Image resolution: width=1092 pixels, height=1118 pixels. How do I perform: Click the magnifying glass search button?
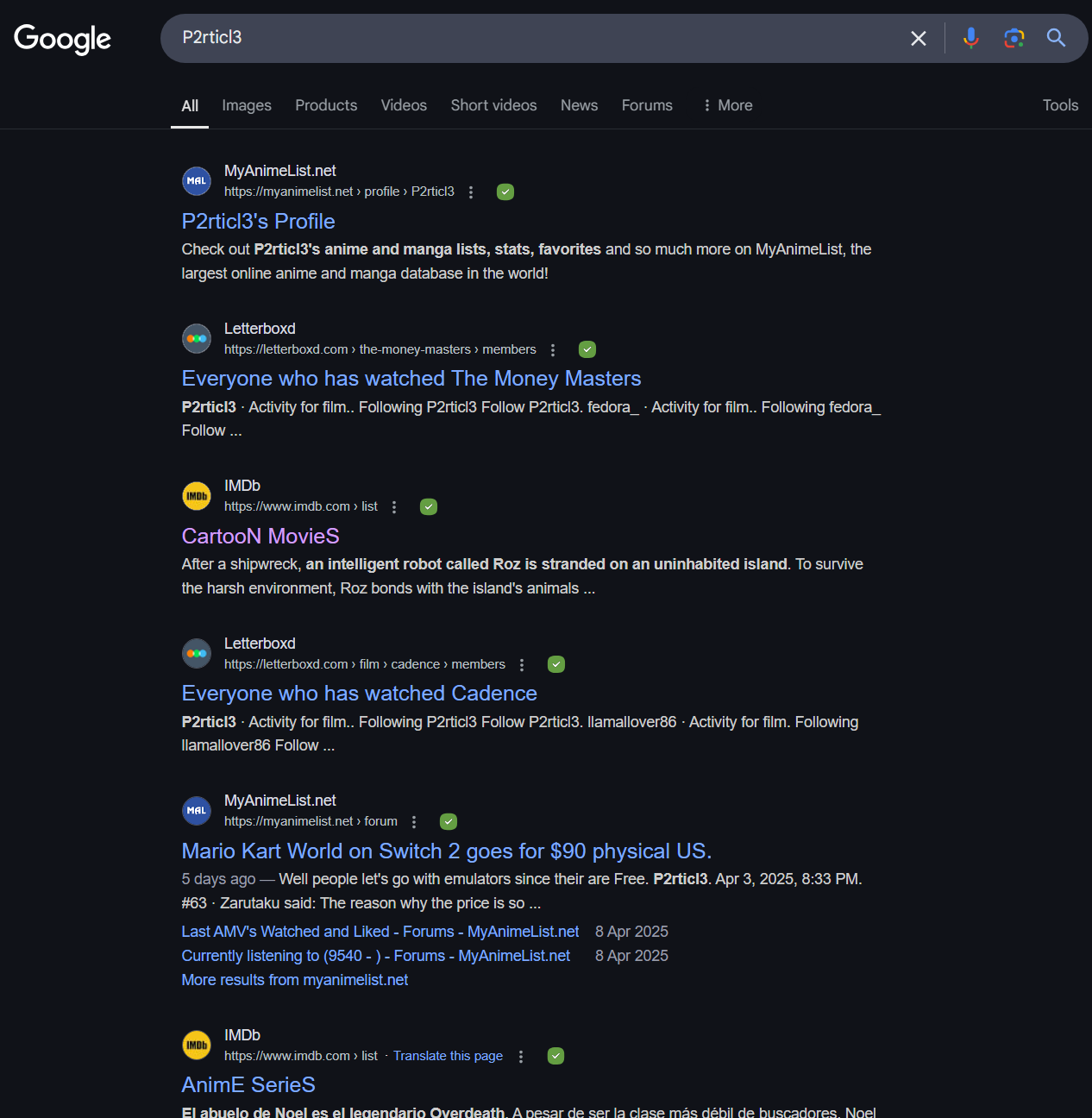1057,38
